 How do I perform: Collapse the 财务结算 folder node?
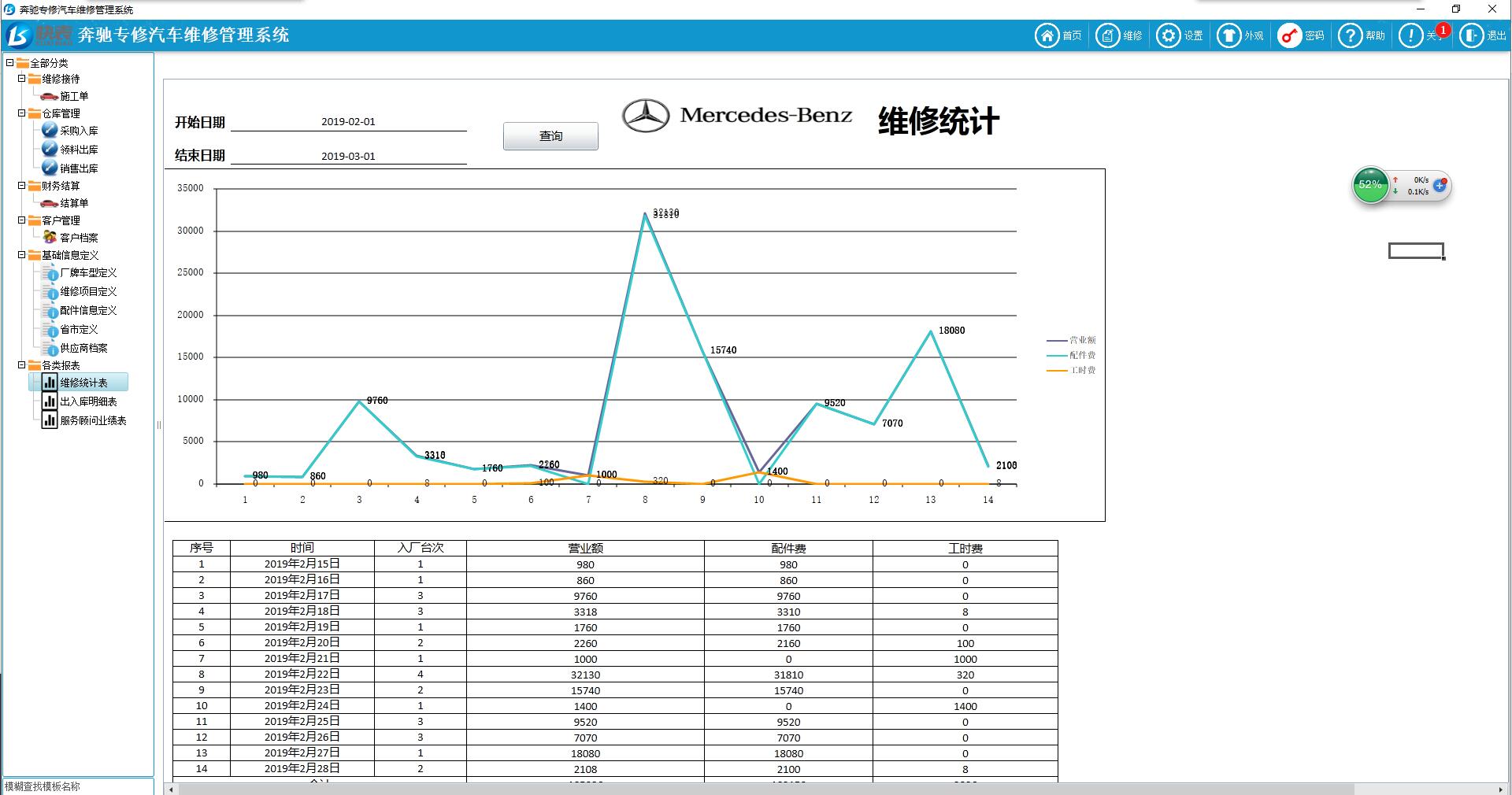click(x=22, y=186)
